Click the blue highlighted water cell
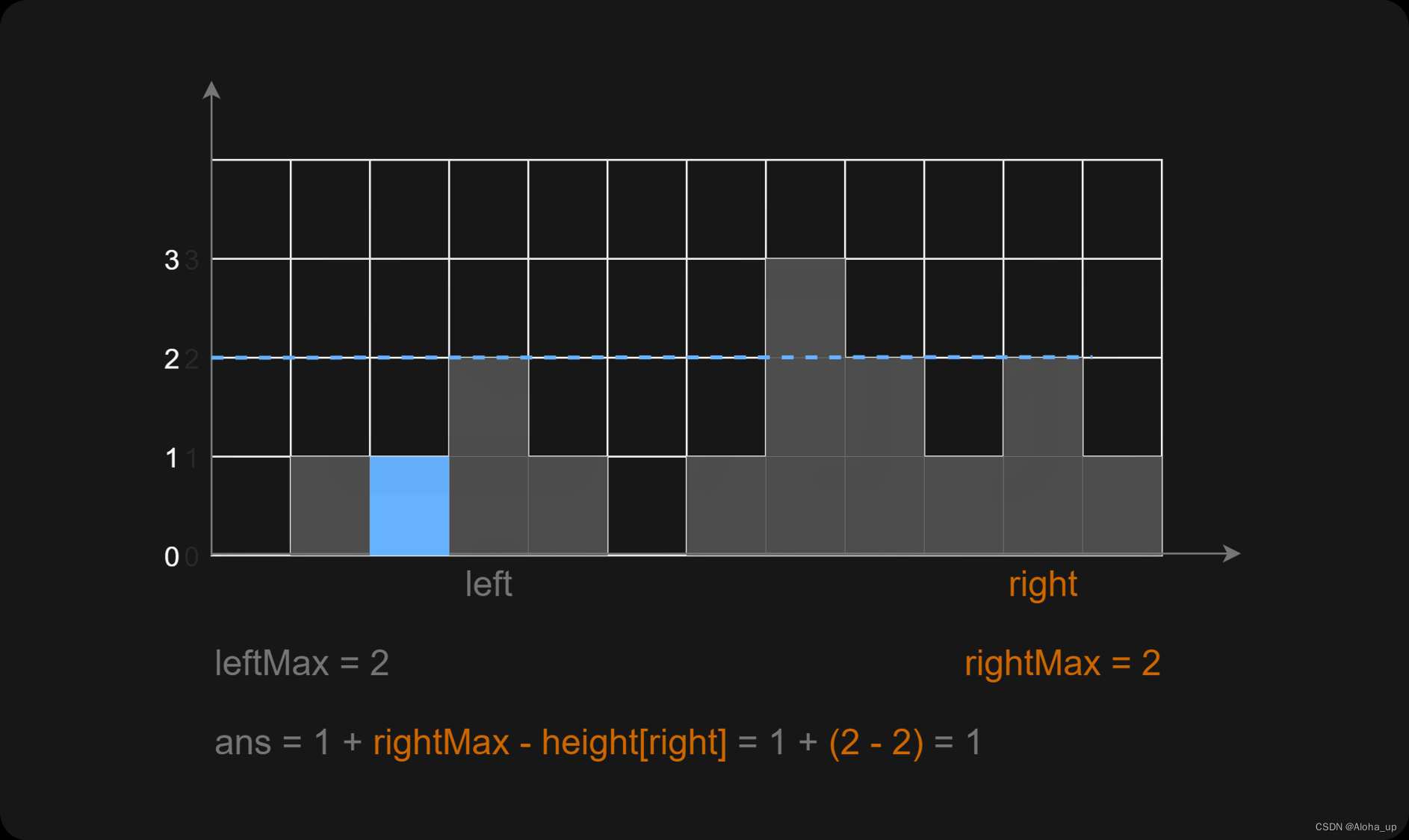 click(409, 505)
